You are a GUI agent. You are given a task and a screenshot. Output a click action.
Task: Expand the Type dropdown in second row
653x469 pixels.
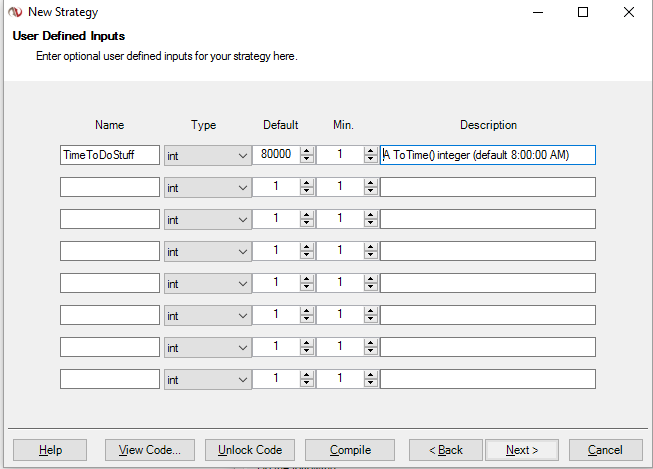point(243,187)
